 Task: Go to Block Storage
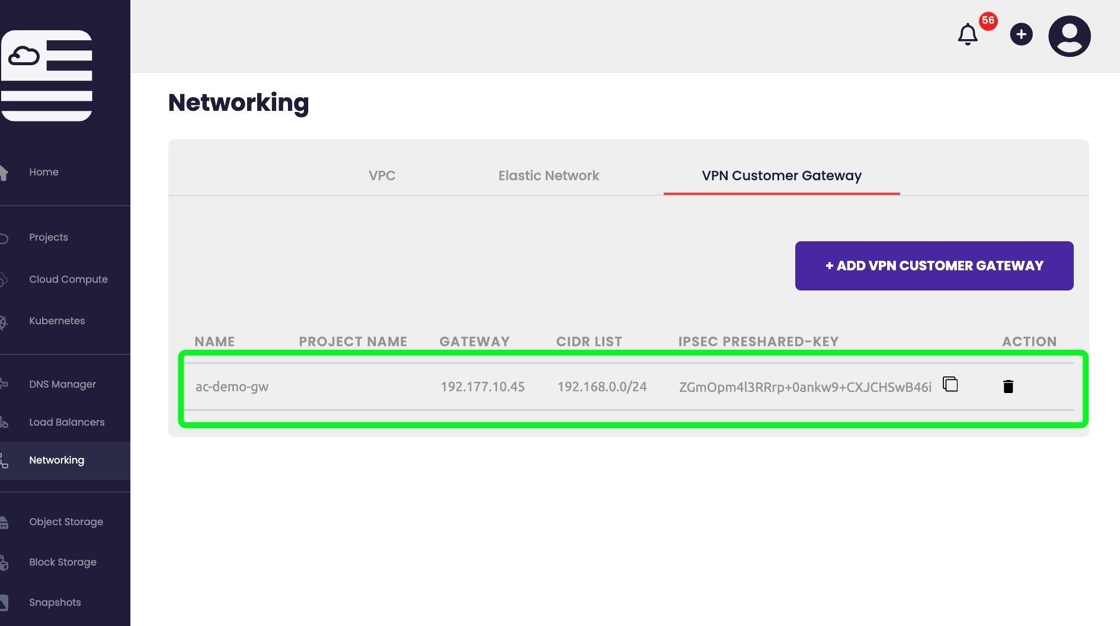point(62,562)
